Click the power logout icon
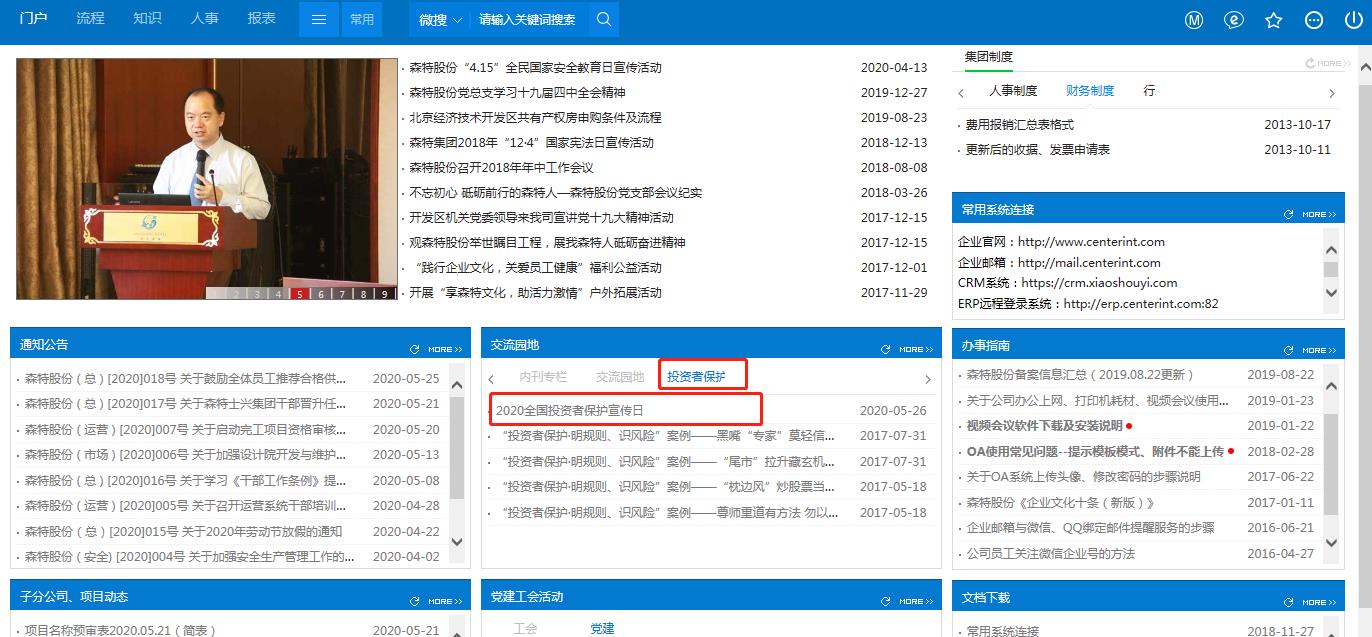This screenshot has width=1372, height=637. pos(1351,19)
